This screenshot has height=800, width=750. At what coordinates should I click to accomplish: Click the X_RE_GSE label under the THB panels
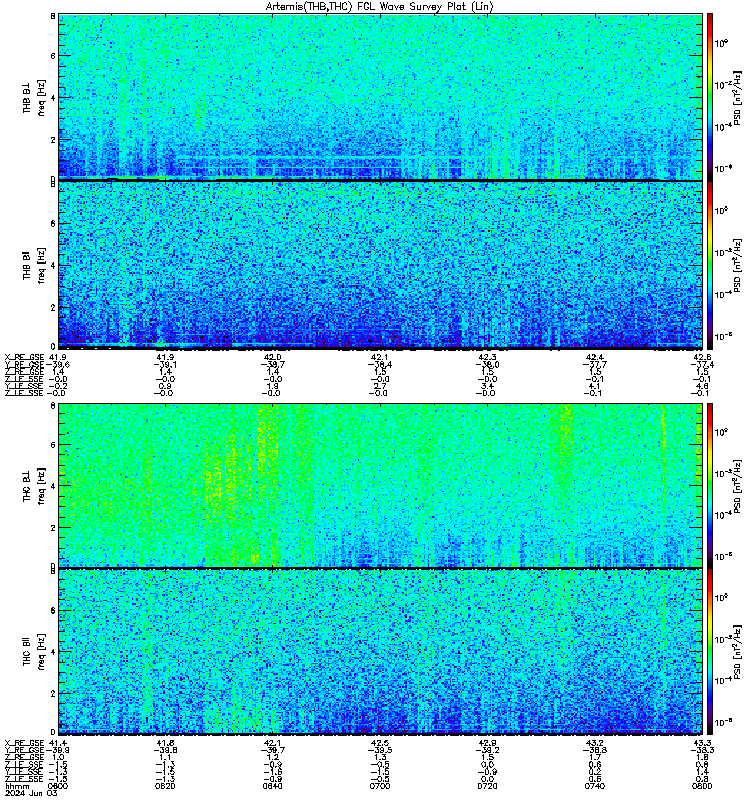point(24,357)
